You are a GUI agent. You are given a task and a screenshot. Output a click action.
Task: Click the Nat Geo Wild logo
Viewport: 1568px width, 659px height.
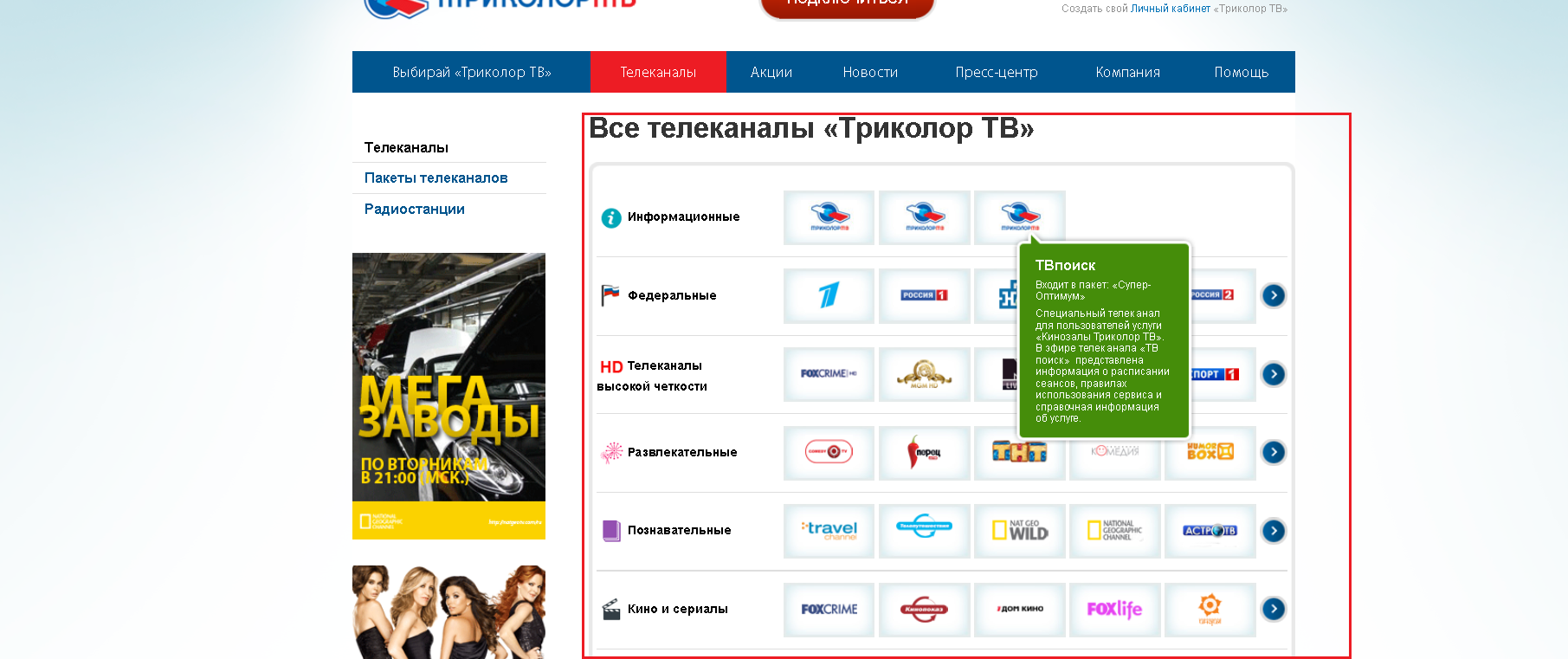point(1019,531)
